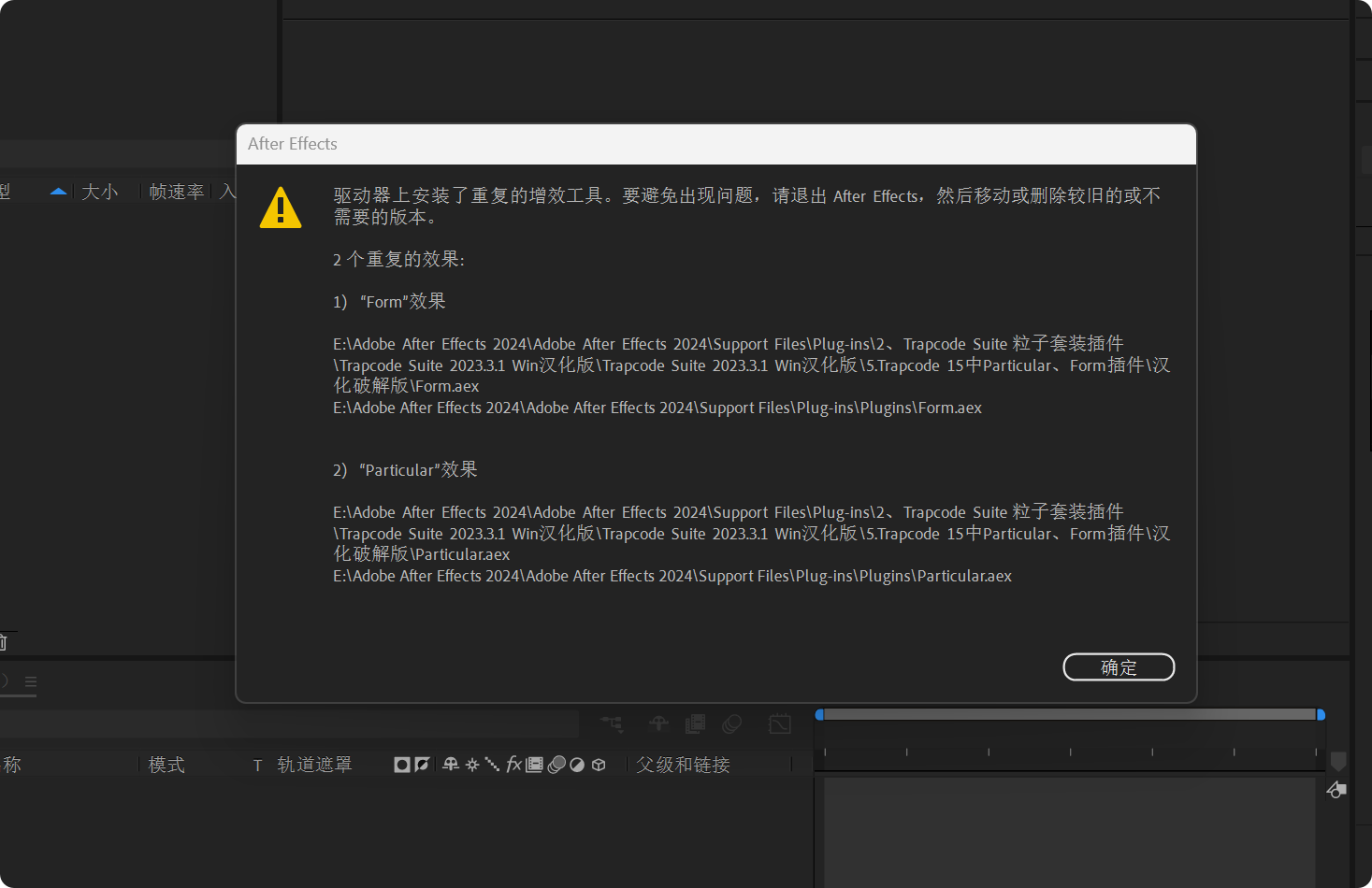Click the '2) "Particular"效果' heading

point(405,469)
